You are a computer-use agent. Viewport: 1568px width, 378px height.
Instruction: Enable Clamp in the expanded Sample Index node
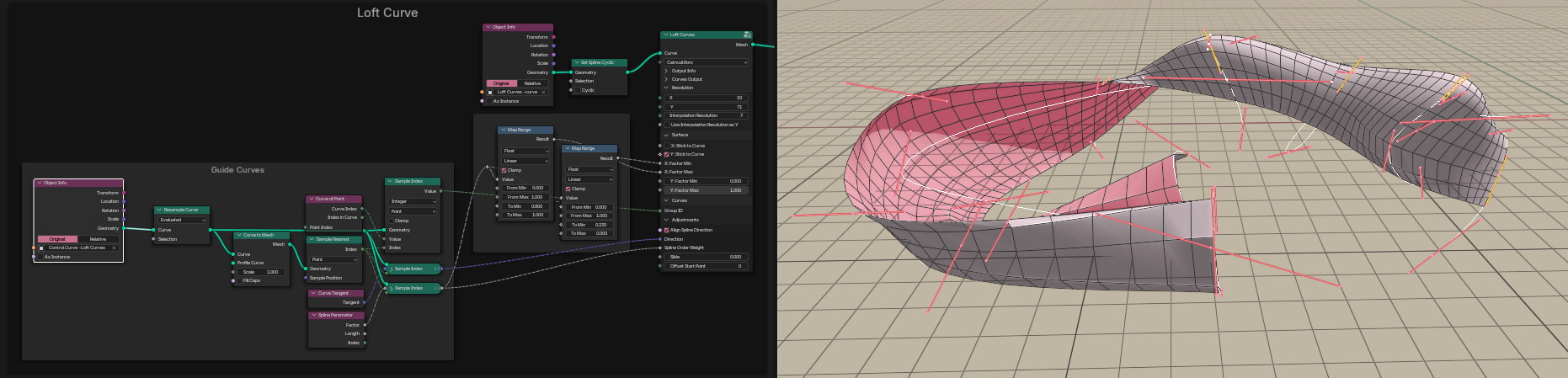(x=392, y=221)
